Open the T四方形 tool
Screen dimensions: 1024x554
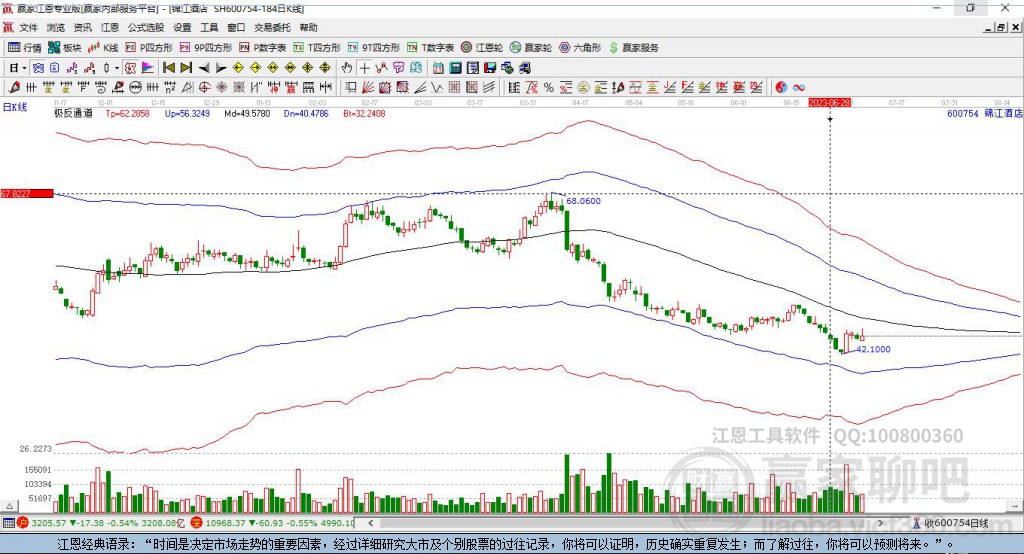(317, 48)
